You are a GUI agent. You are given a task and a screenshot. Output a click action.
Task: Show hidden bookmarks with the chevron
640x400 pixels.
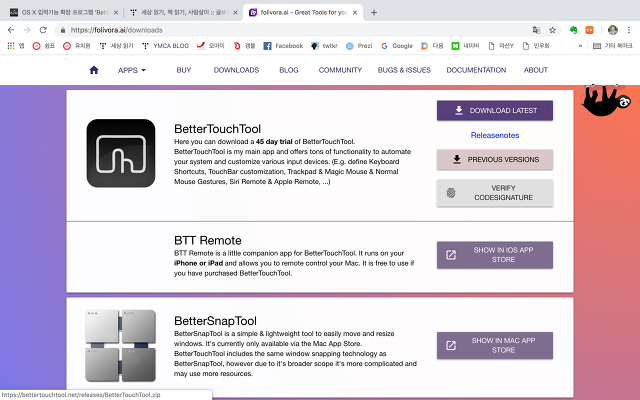coord(580,46)
